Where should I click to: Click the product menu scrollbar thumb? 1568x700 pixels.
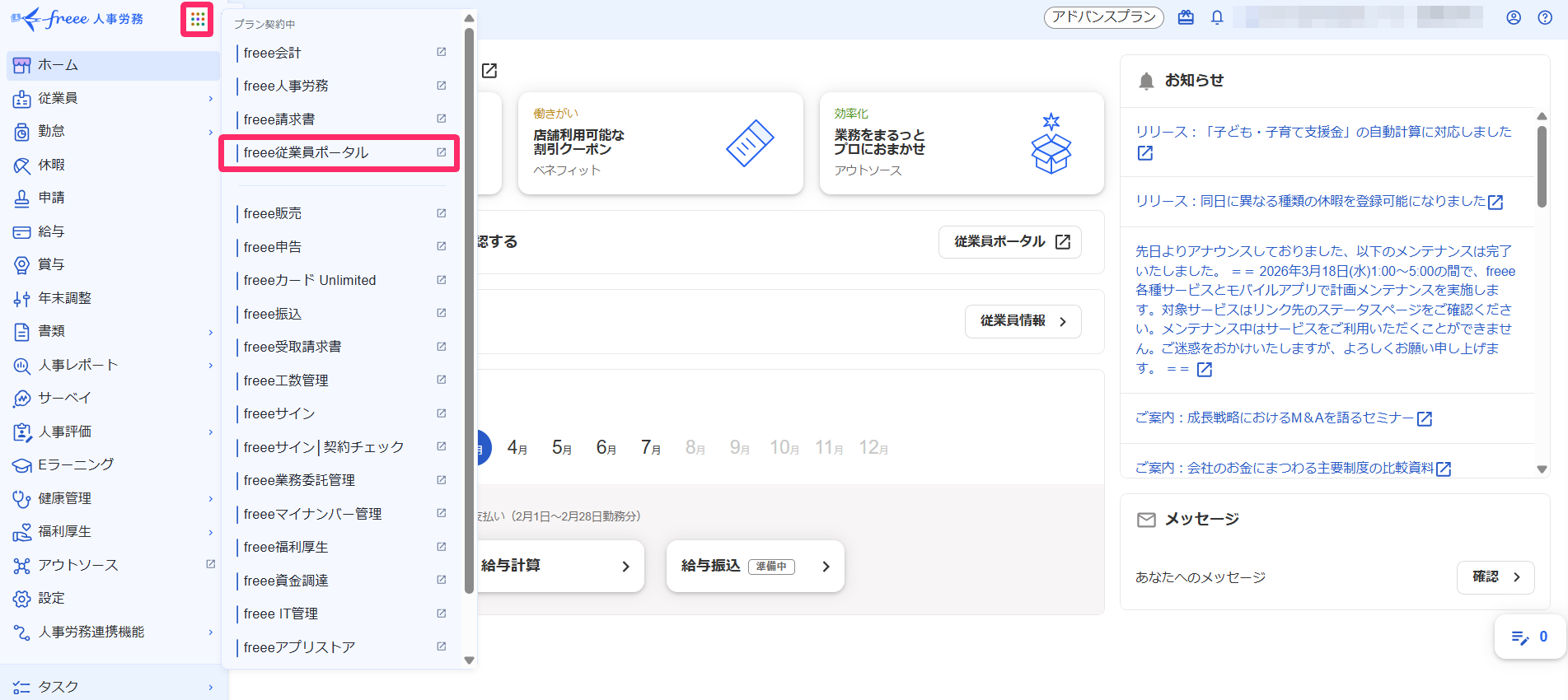469,310
